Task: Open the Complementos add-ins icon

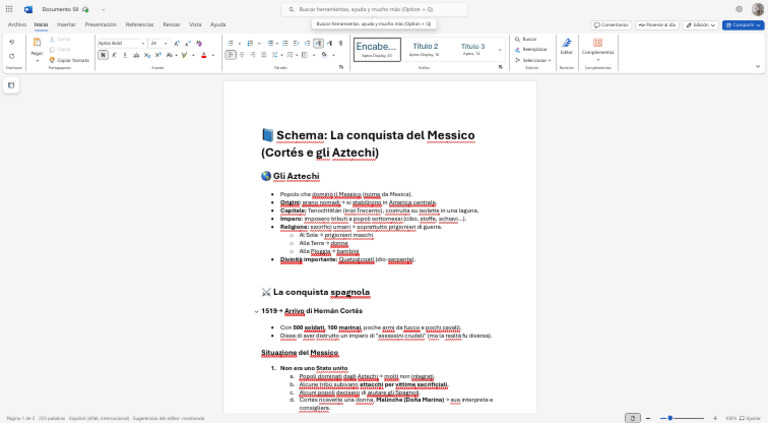Action: [x=598, y=46]
